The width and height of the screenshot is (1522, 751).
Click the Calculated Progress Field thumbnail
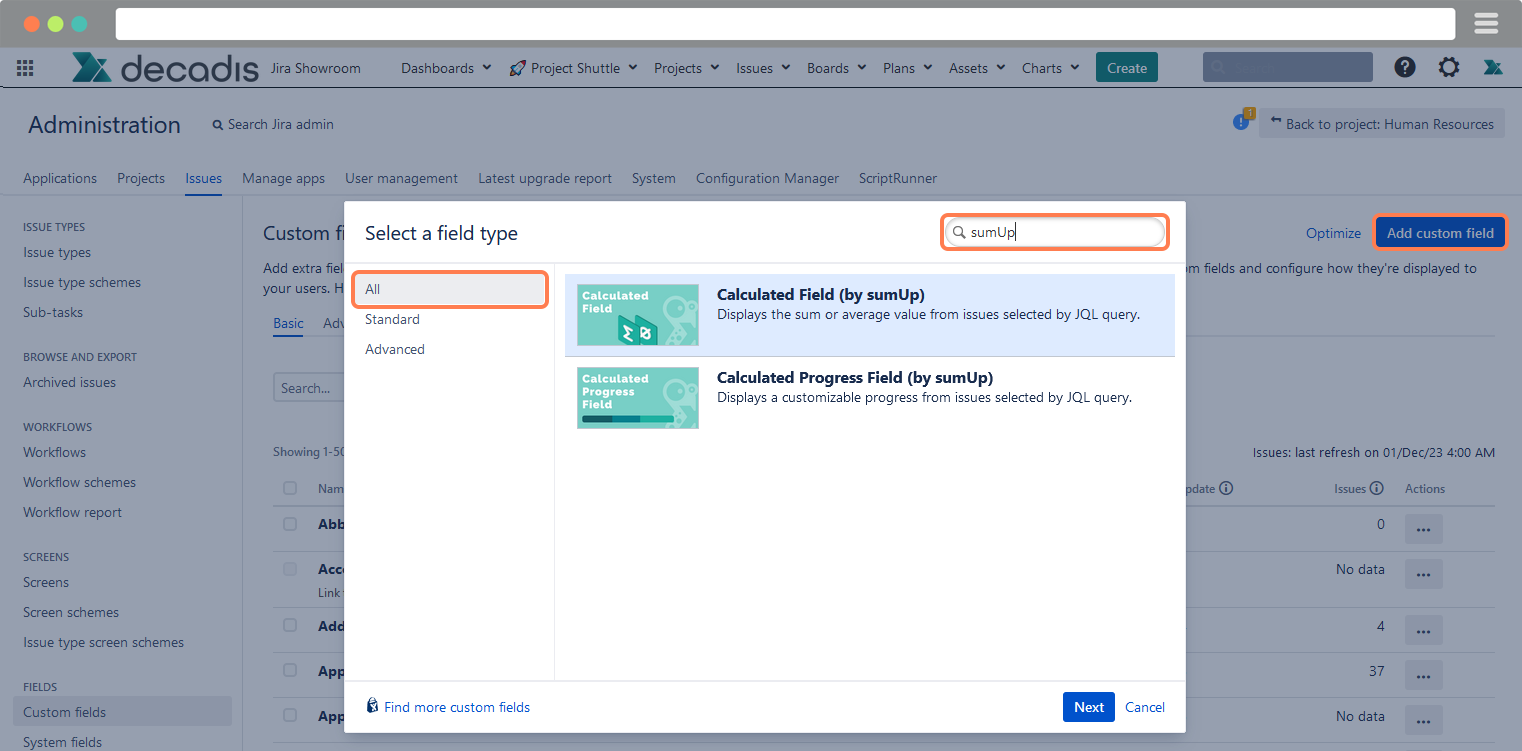pos(638,398)
